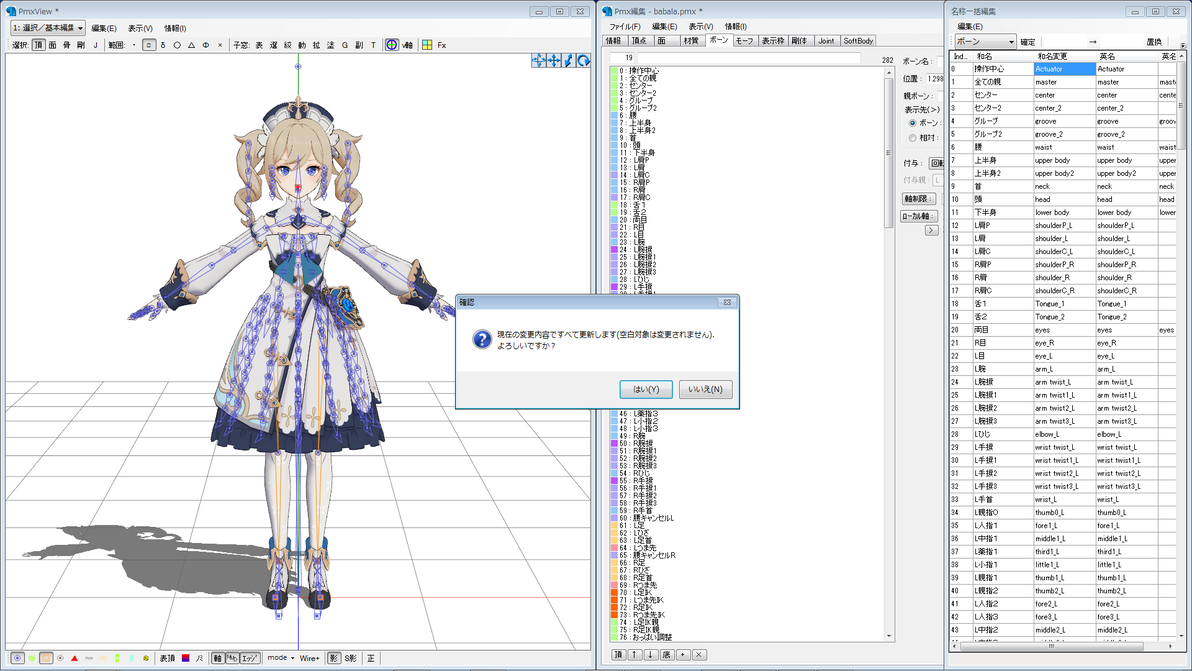The width and height of the screenshot is (1192, 671).
Task: Select the ボーン display-target radio button
Action: click(912, 123)
